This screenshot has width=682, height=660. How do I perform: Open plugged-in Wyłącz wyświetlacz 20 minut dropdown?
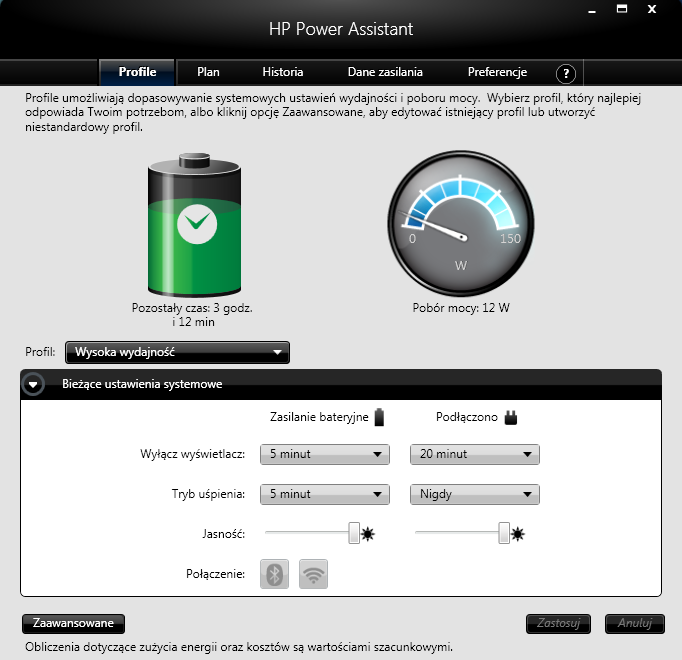[x=475, y=454]
